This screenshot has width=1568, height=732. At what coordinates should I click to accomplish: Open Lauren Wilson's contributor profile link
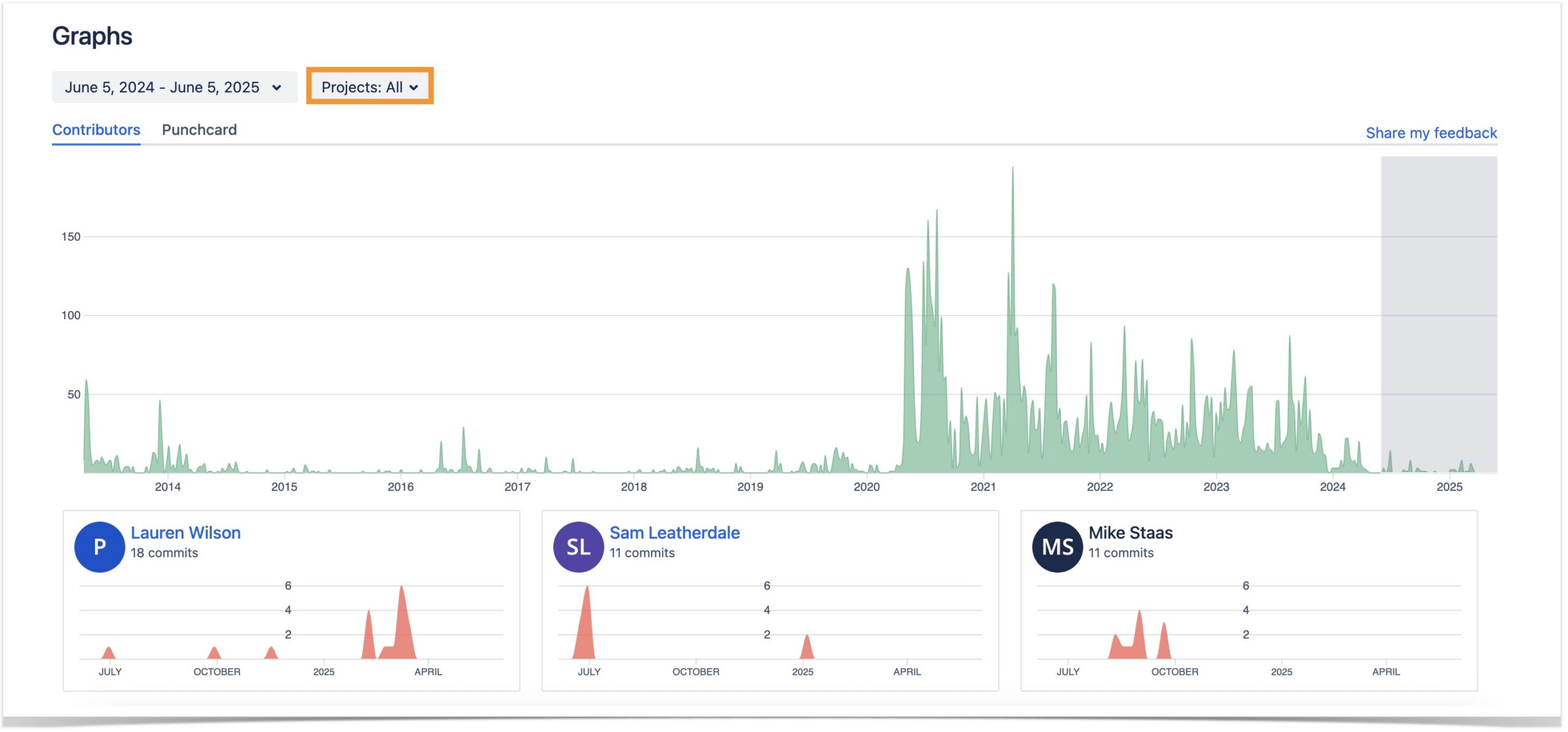186,532
